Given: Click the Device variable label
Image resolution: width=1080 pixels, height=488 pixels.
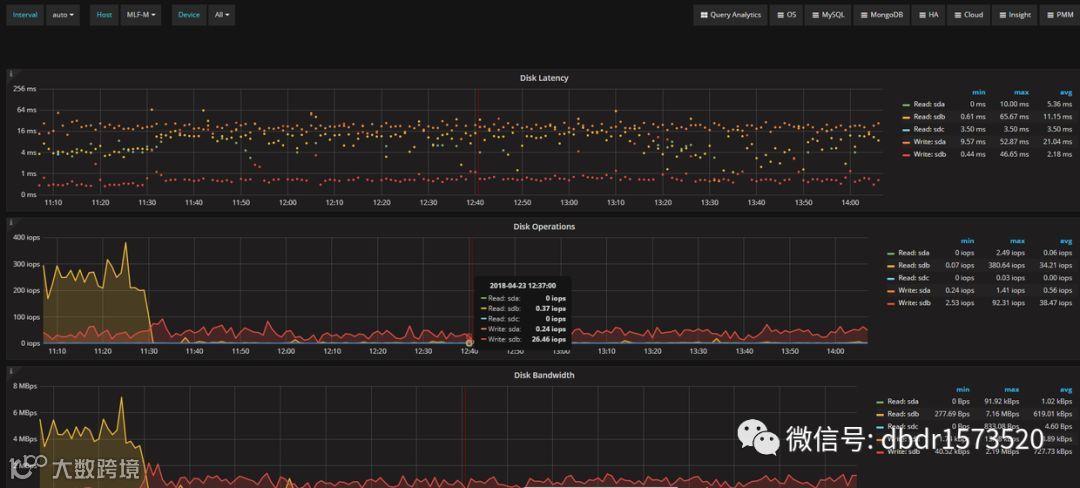Looking at the screenshot, I should [189, 14].
